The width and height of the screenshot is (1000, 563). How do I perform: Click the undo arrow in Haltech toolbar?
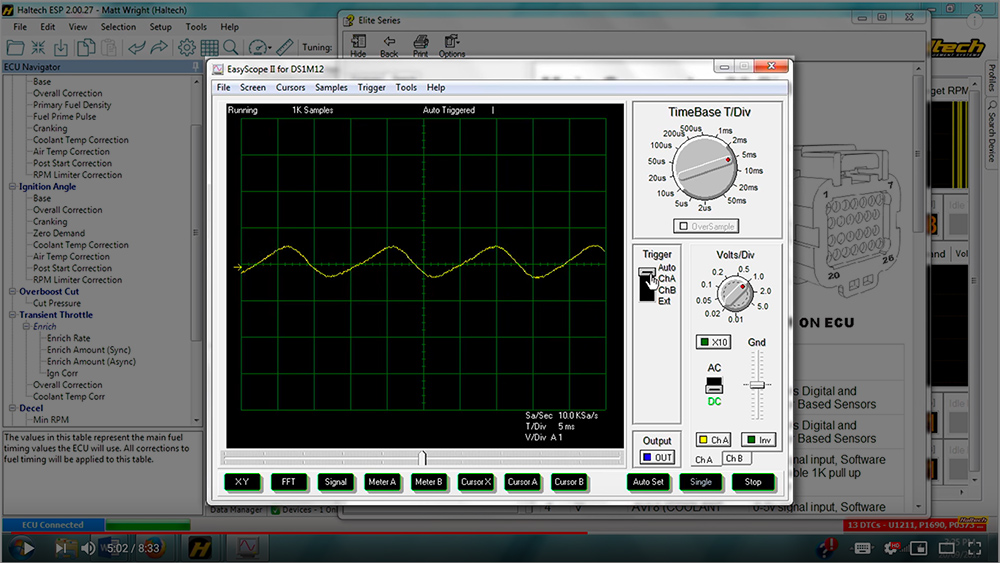(x=136, y=47)
